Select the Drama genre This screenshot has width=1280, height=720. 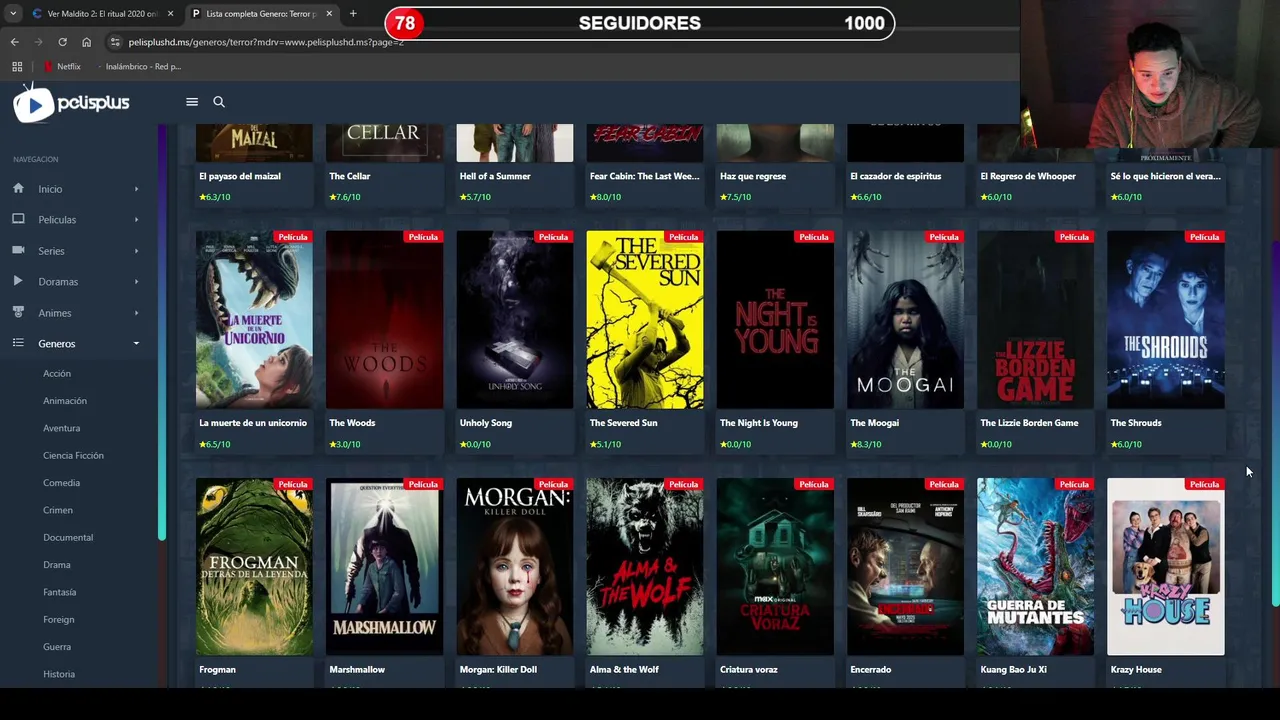[x=57, y=565]
